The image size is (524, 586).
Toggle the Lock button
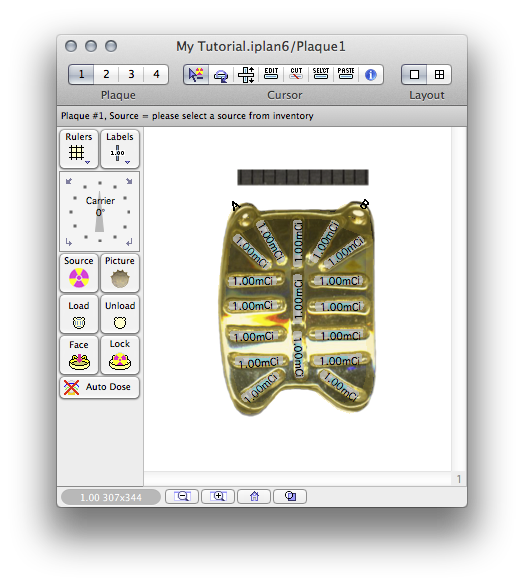tap(120, 355)
